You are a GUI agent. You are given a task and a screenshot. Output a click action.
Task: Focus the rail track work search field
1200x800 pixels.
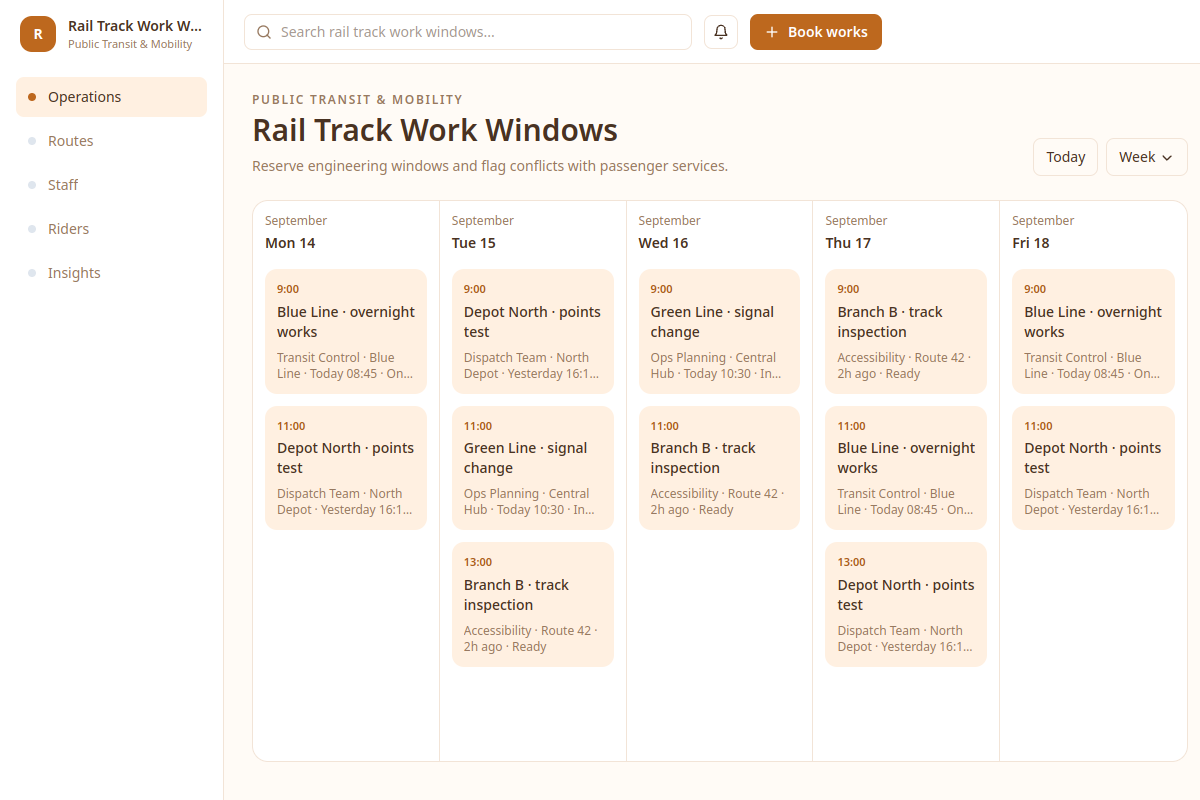point(468,32)
